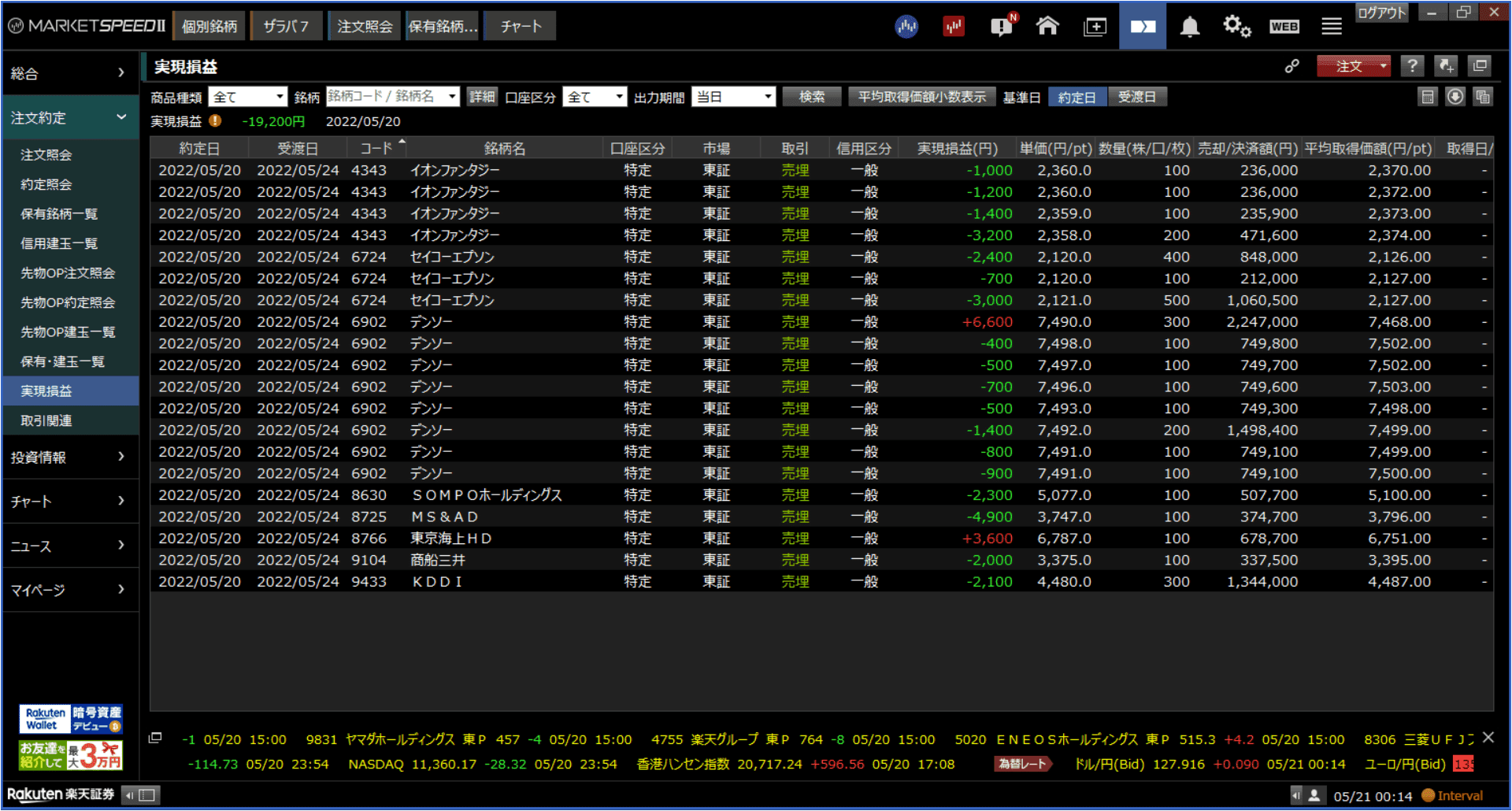Switch to the チャート top tab
This screenshot has height=811, width=1512.
(x=521, y=26)
